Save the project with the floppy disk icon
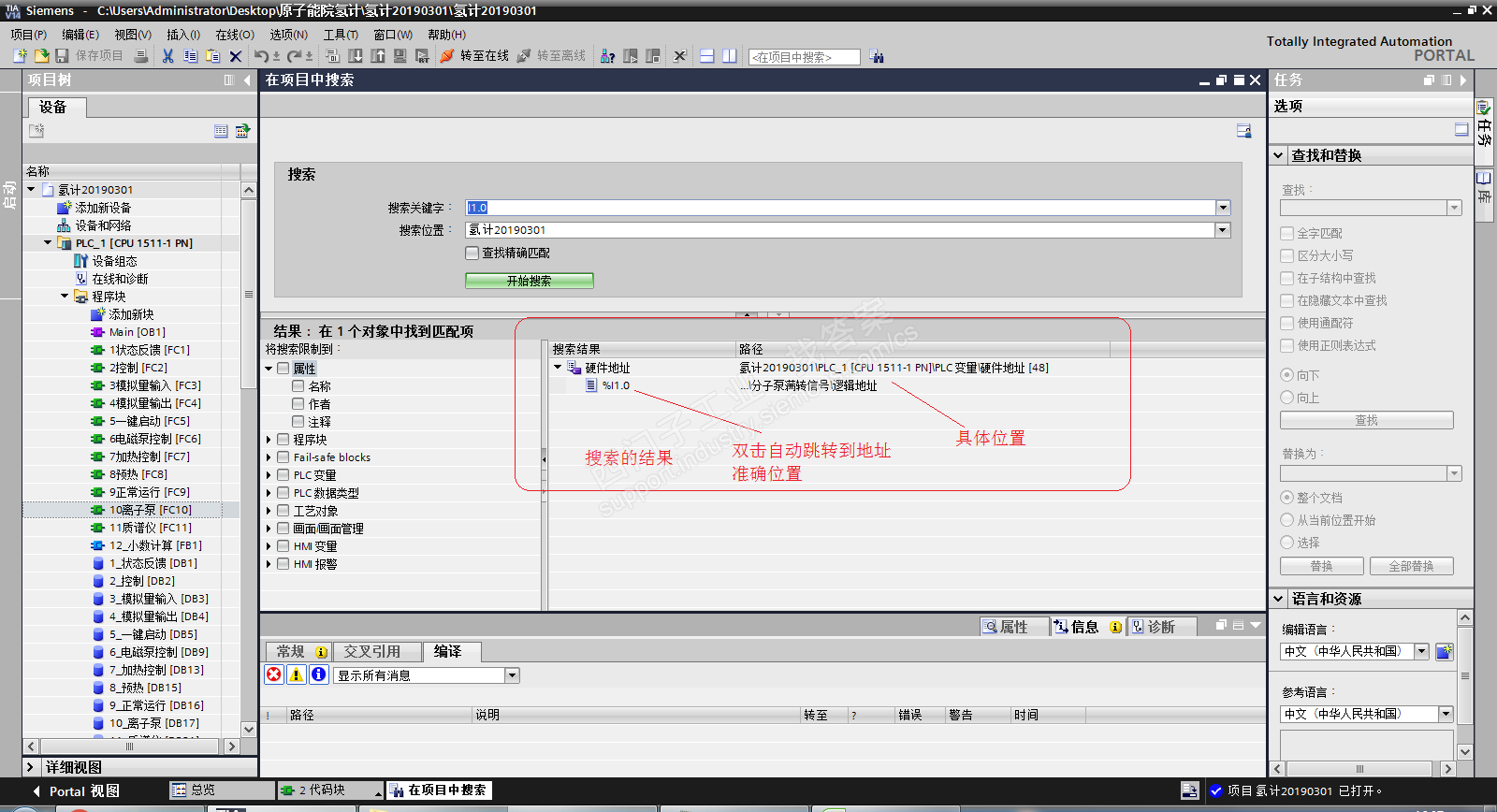Screen dimensions: 1497x812 [62, 56]
